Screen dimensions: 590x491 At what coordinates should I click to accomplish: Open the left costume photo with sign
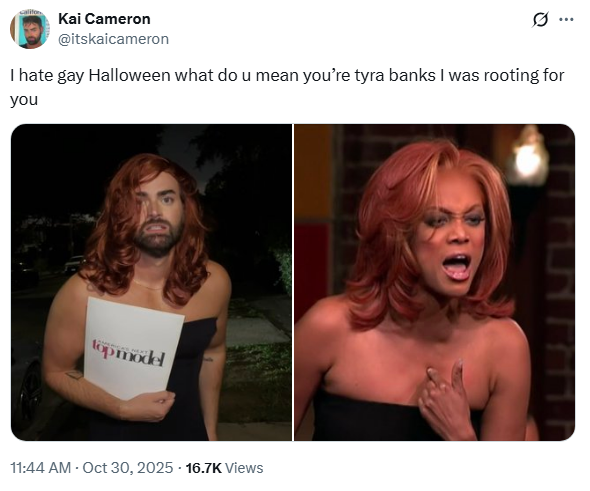click(151, 282)
